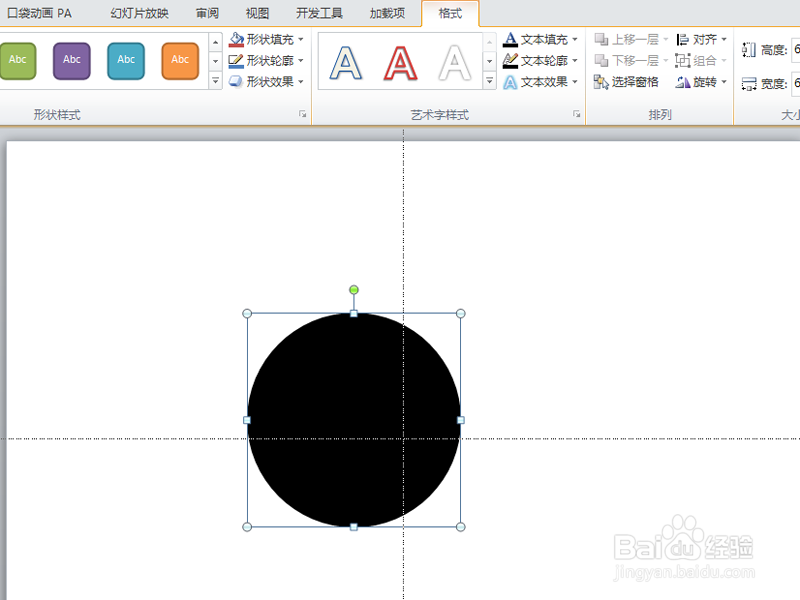Click the 文本效果 glowing A icon
This screenshot has width=800, height=600.
510,82
